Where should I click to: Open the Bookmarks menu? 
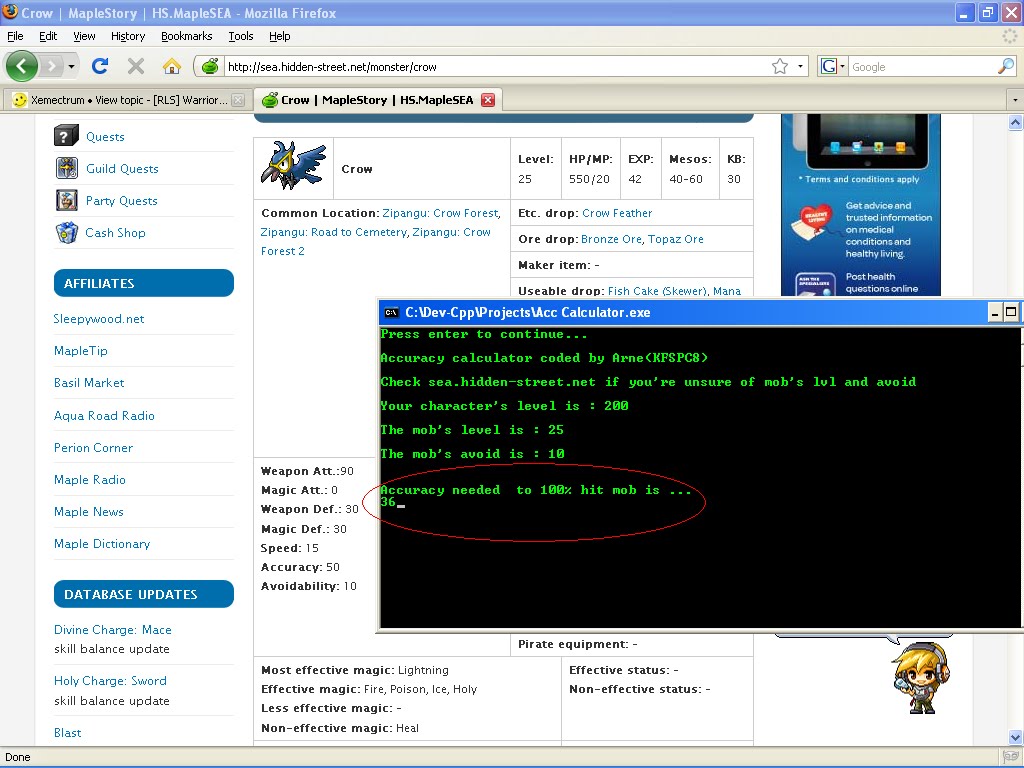pyautogui.click(x=187, y=36)
